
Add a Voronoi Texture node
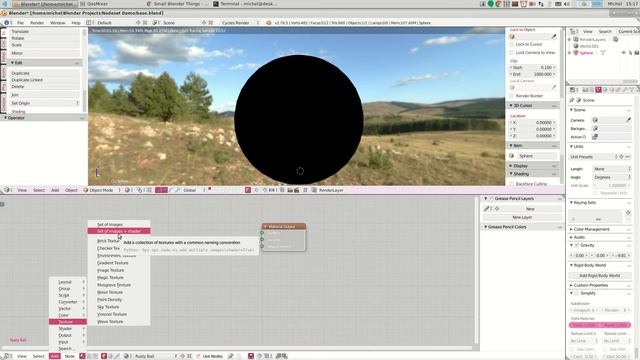pos(119,314)
